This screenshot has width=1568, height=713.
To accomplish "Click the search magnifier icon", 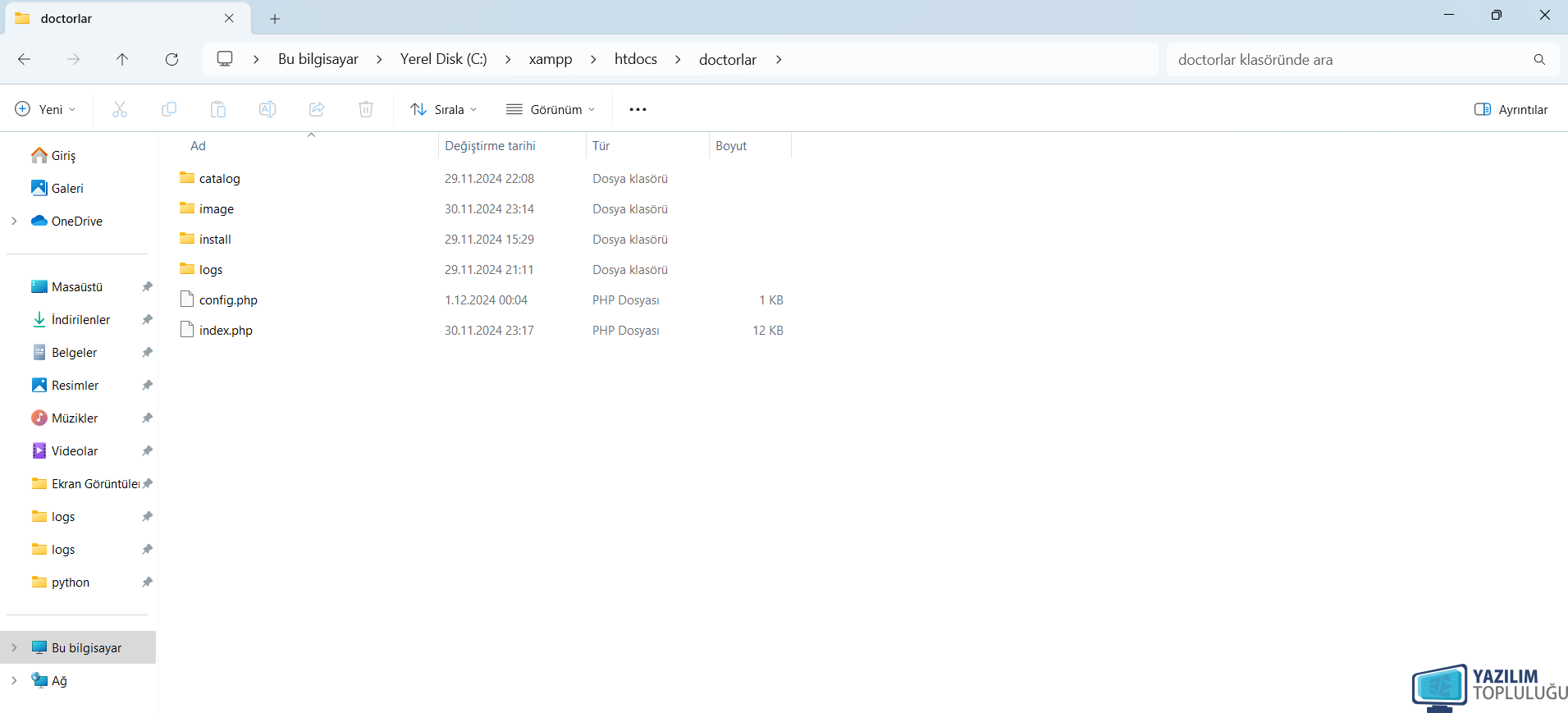I will coord(1539,59).
